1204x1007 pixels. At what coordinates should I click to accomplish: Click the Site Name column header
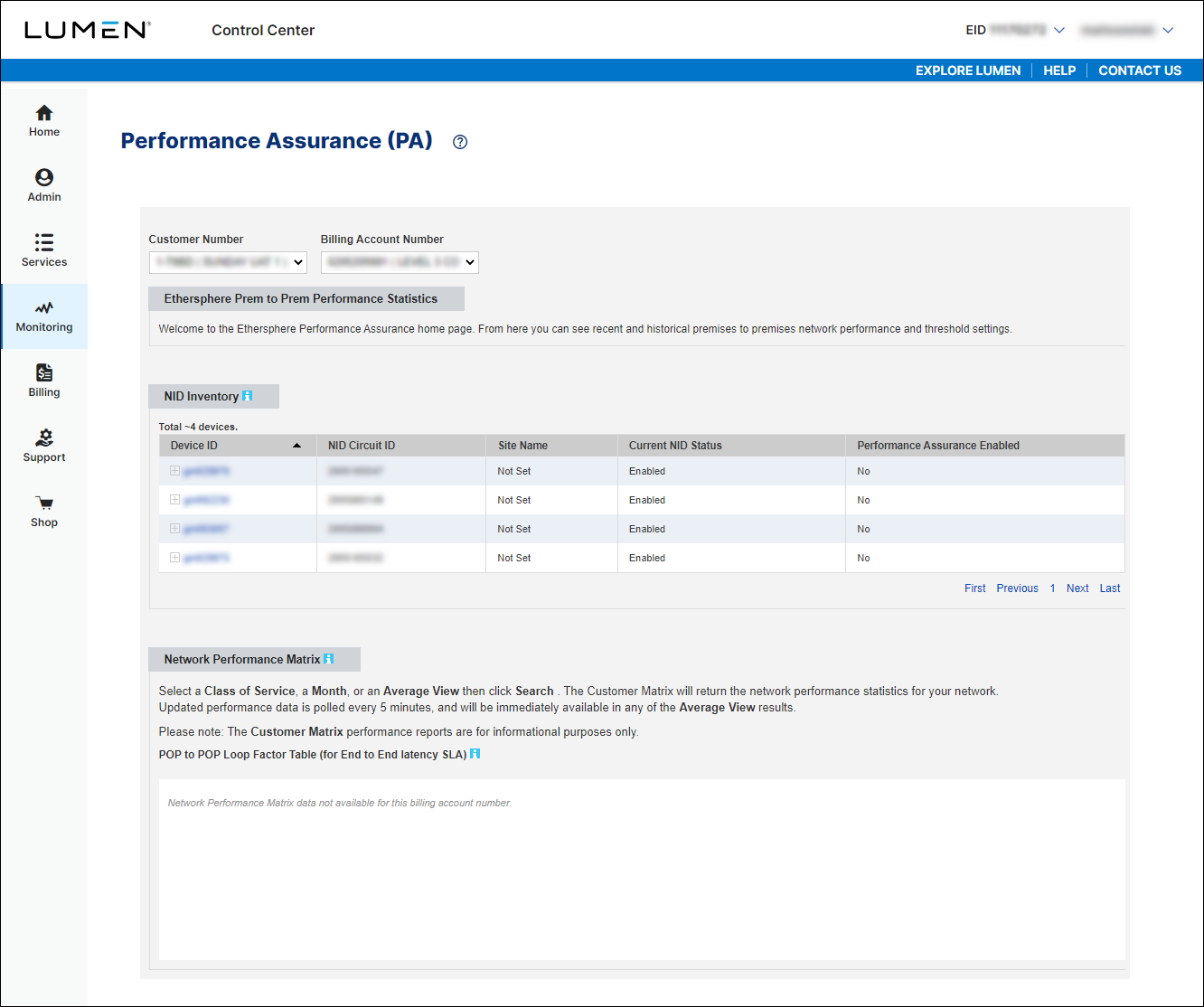pos(552,446)
